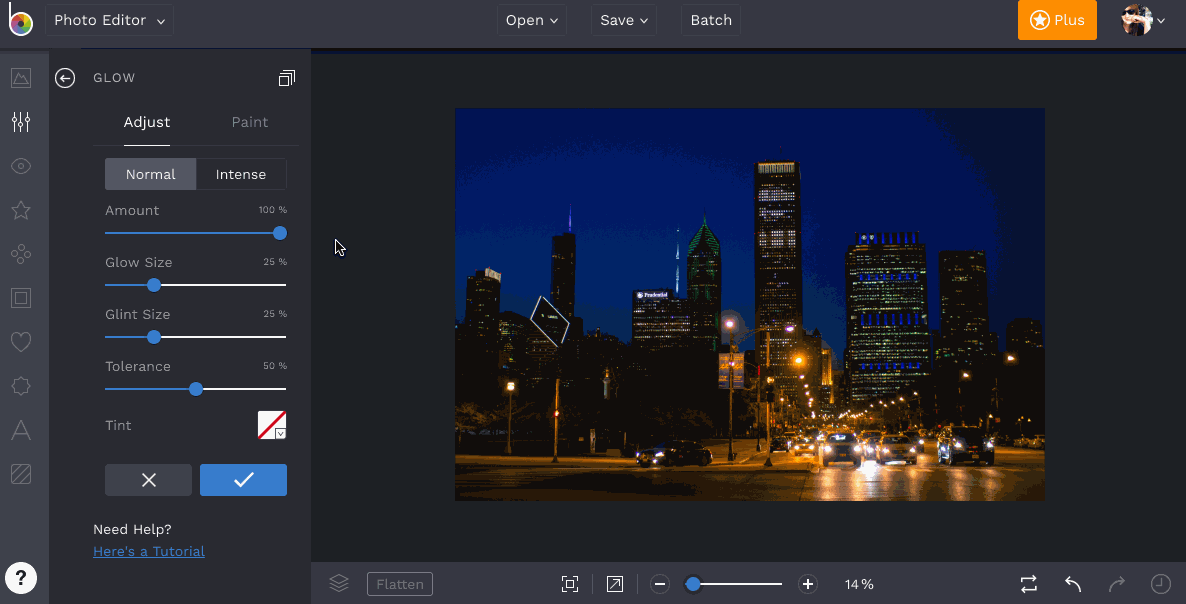Expand the Save menu
Image resolution: width=1186 pixels, height=604 pixels.
pos(624,20)
